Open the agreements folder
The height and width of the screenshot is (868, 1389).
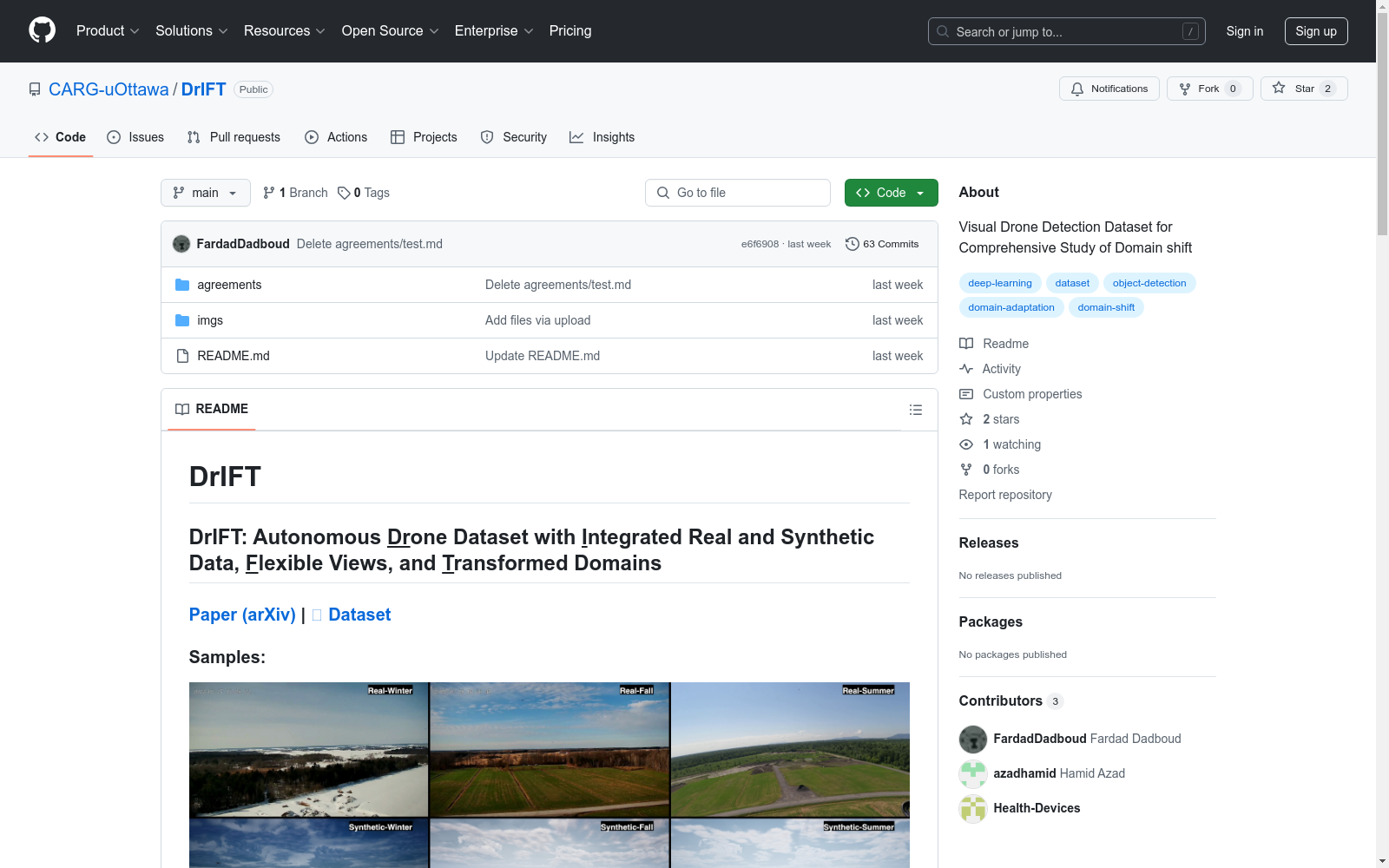click(229, 285)
